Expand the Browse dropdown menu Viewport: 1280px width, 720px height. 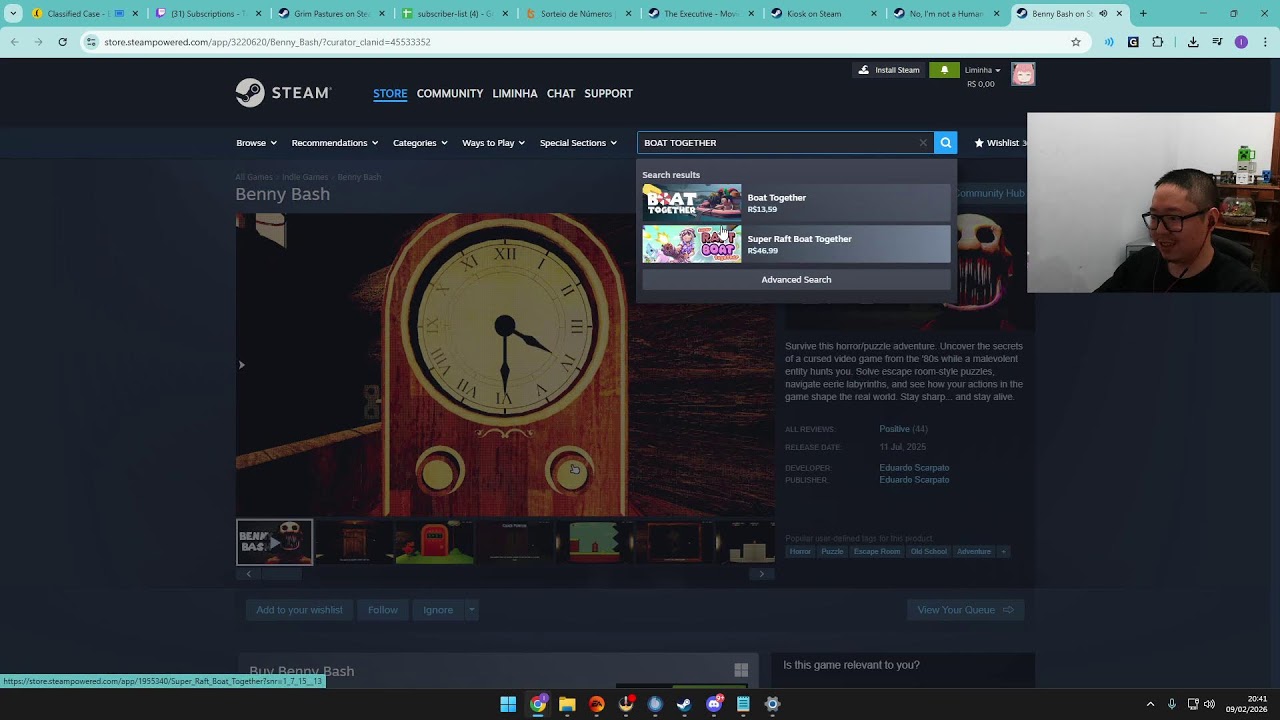click(x=256, y=143)
